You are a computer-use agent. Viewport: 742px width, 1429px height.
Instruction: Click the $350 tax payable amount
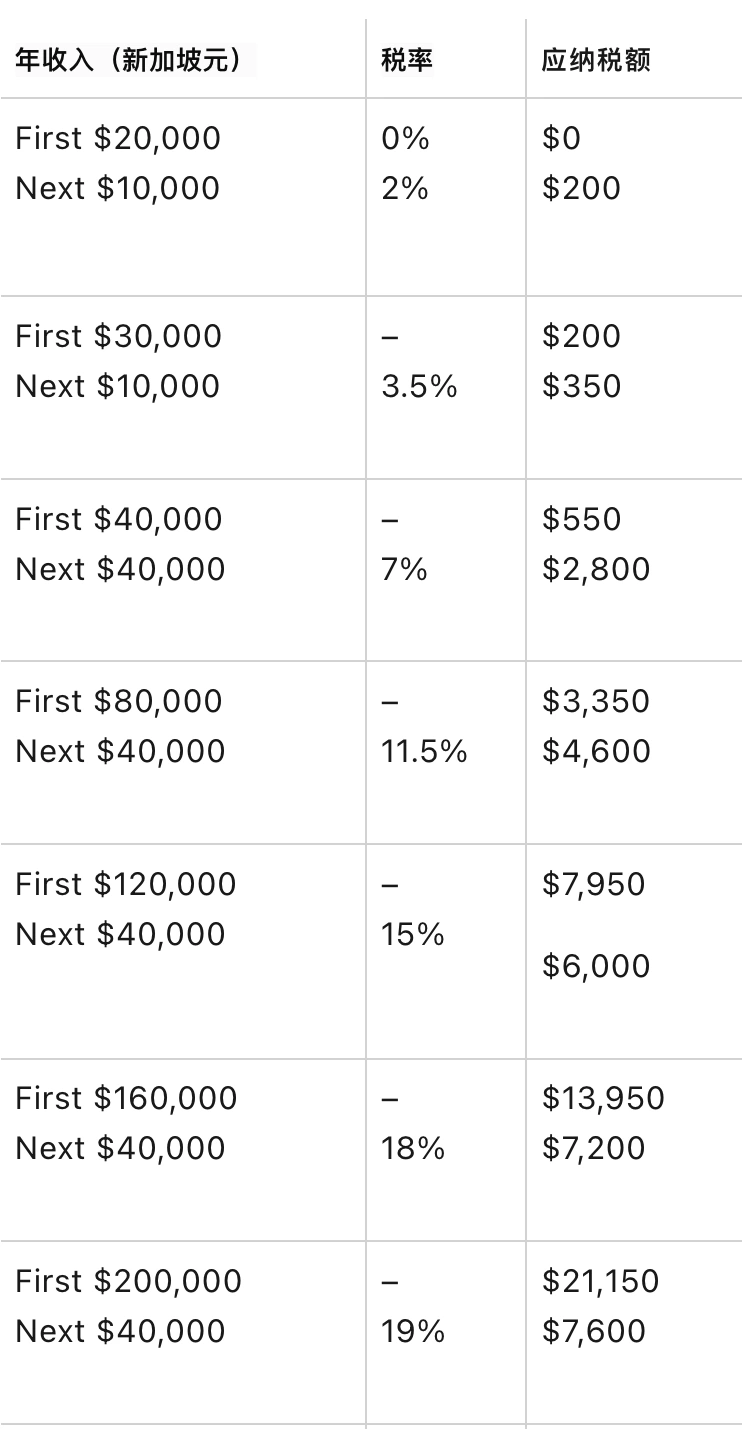(x=581, y=386)
